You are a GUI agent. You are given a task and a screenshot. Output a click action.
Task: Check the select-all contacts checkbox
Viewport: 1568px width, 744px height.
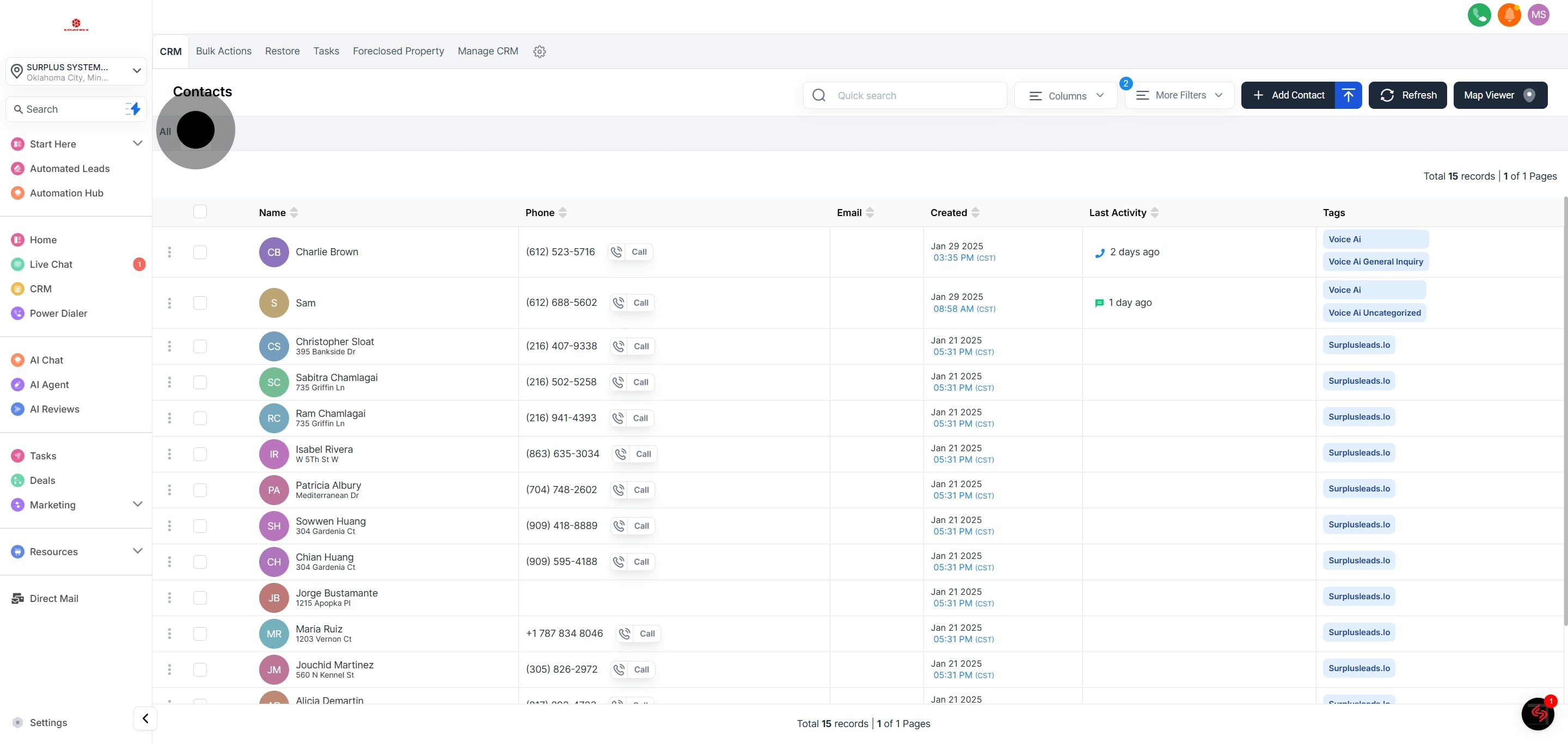pos(200,212)
